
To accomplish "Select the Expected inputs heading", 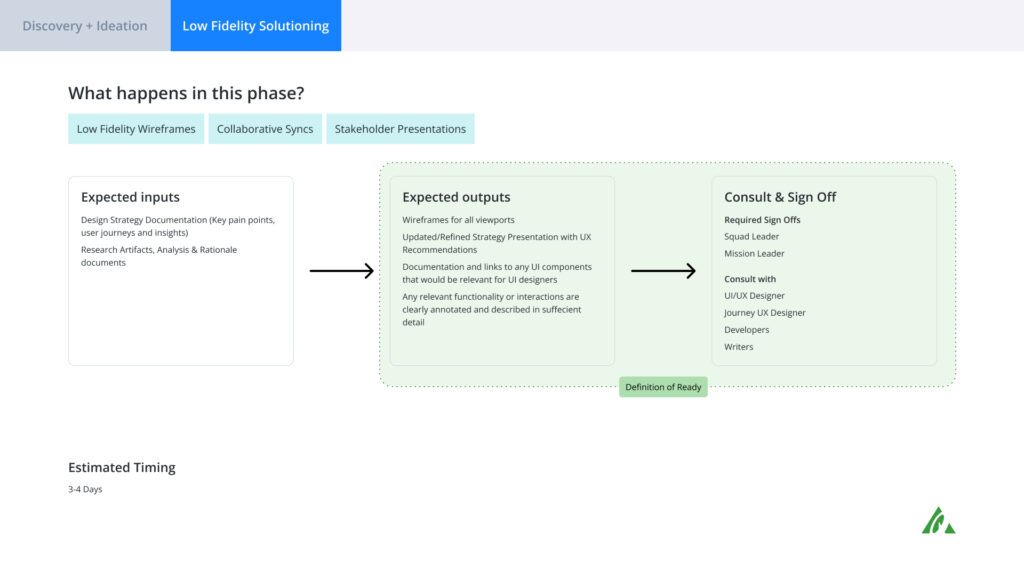I will [130, 197].
